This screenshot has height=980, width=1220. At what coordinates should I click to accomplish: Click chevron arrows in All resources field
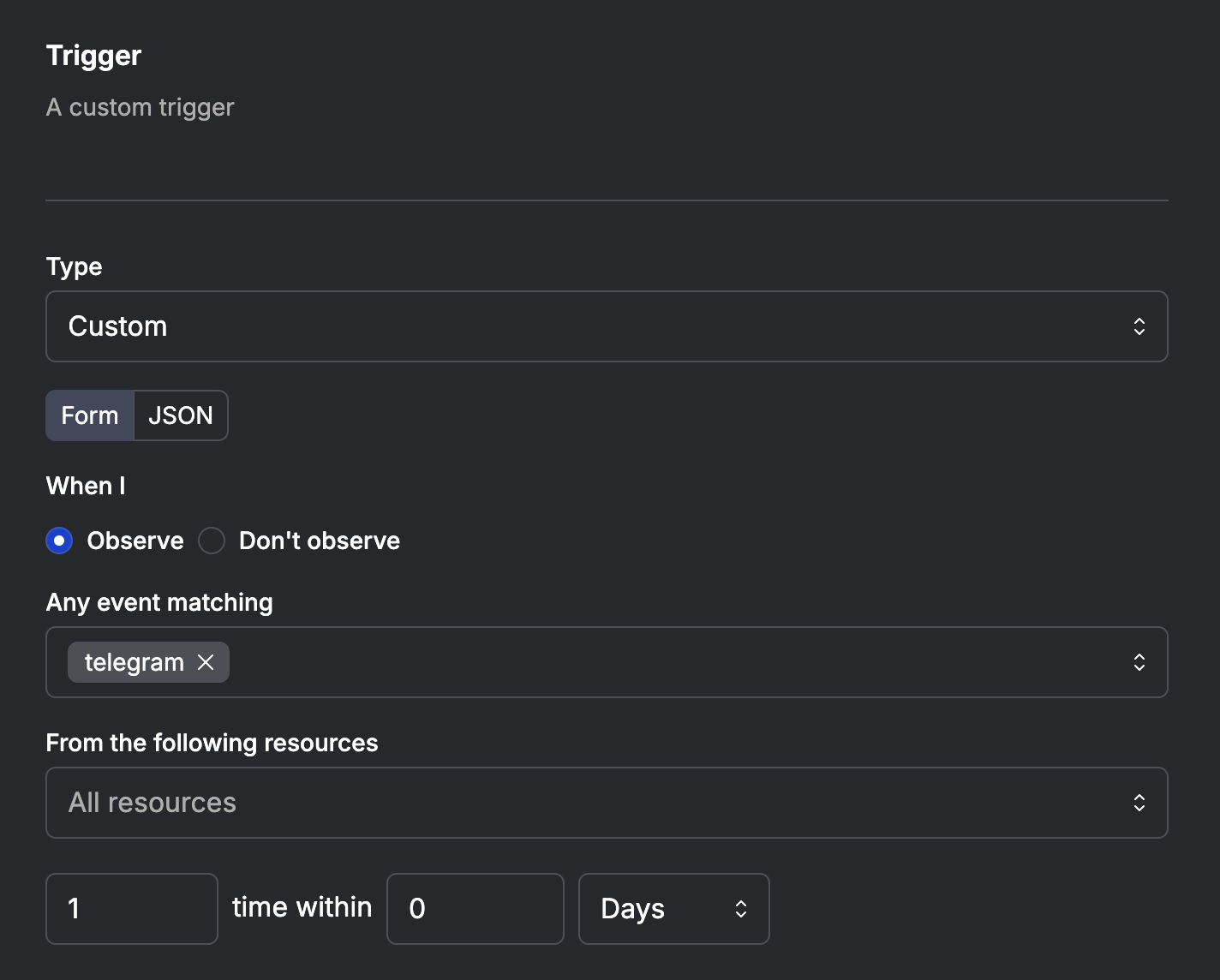[x=1139, y=803]
